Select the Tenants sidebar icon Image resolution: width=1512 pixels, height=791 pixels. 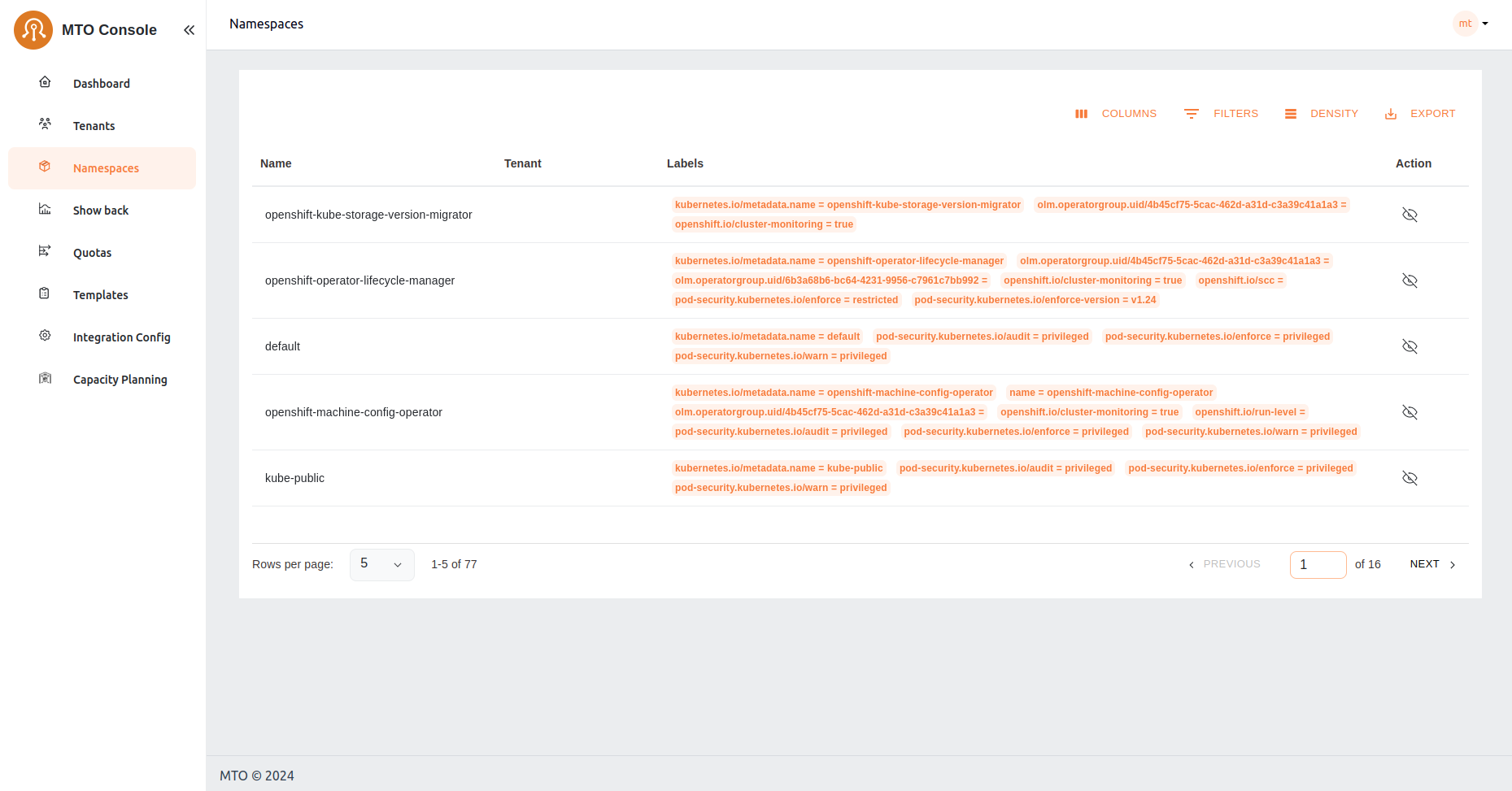pyautogui.click(x=45, y=125)
